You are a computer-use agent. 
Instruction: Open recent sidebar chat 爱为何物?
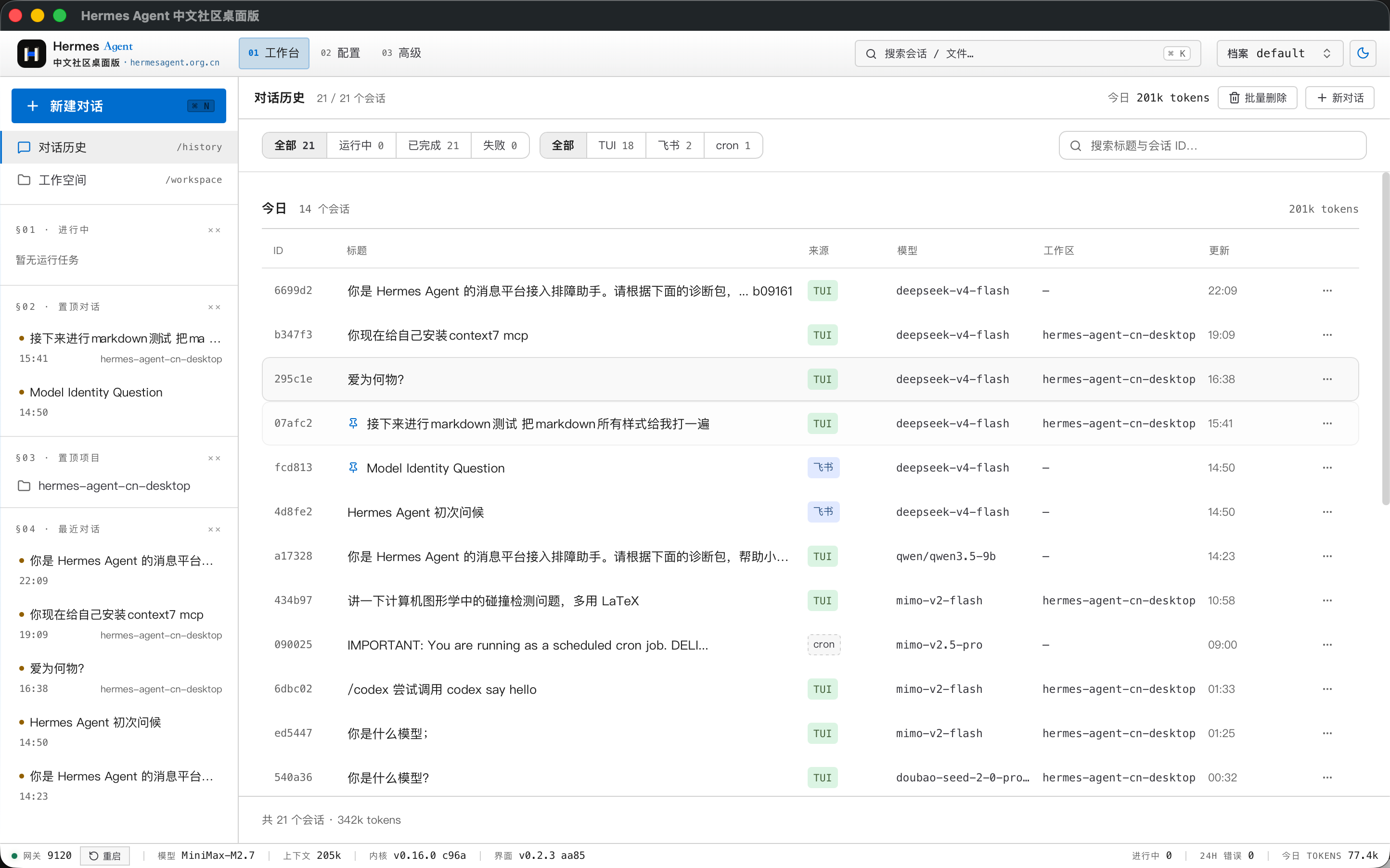click(x=119, y=677)
